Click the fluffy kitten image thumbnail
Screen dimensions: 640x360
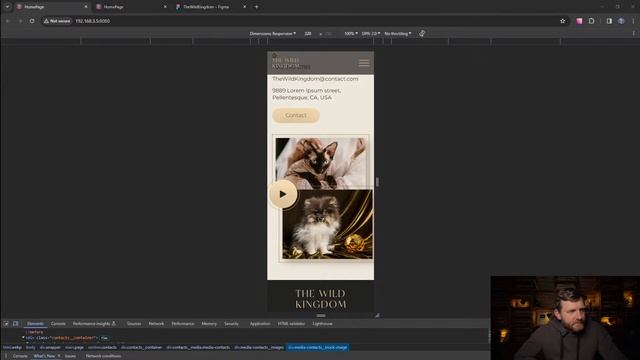pyautogui.click(x=328, y=224)
